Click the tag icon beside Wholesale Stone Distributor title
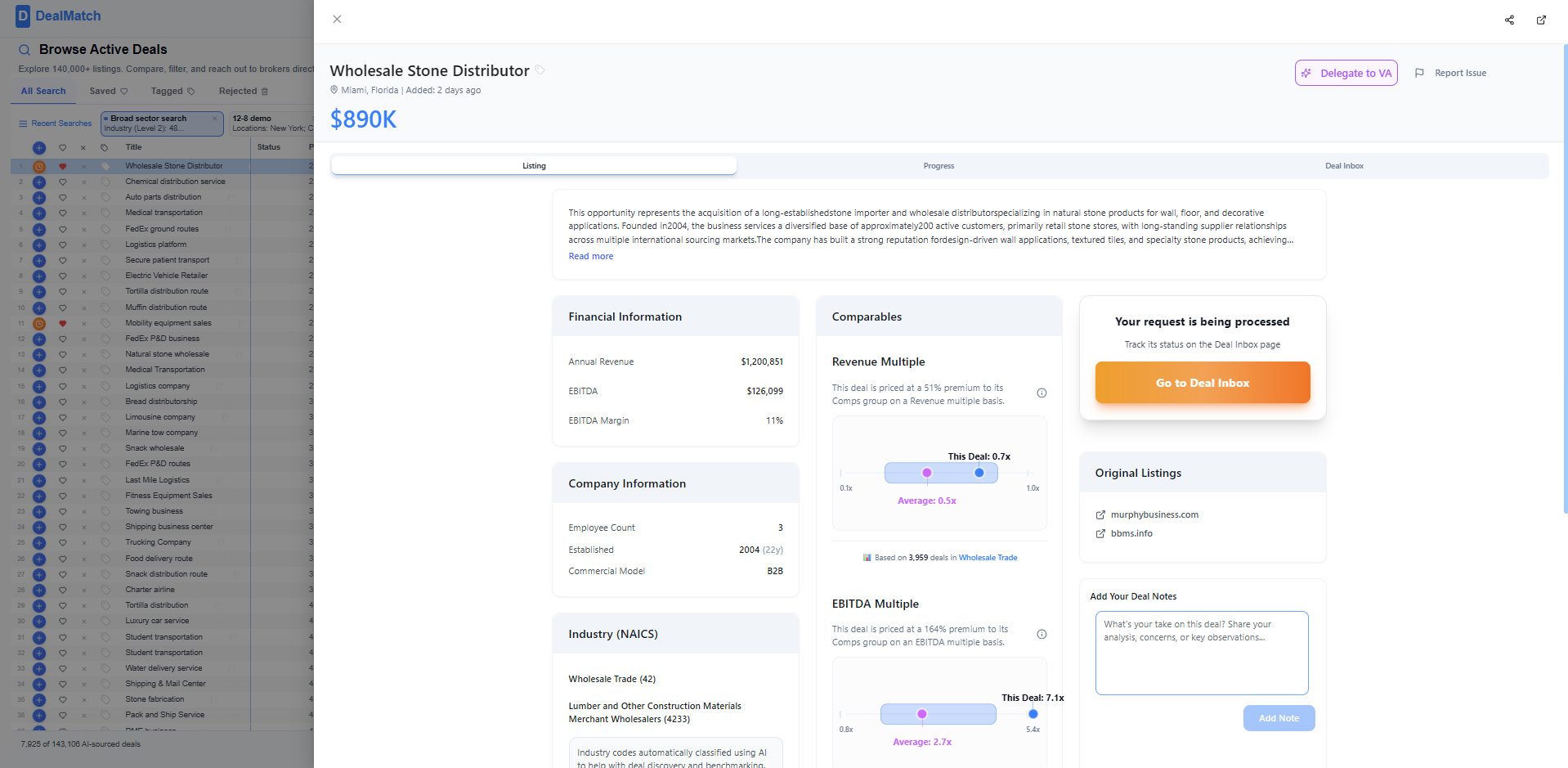Viewport: 1568px width, 768px height. tap(540, 70)
